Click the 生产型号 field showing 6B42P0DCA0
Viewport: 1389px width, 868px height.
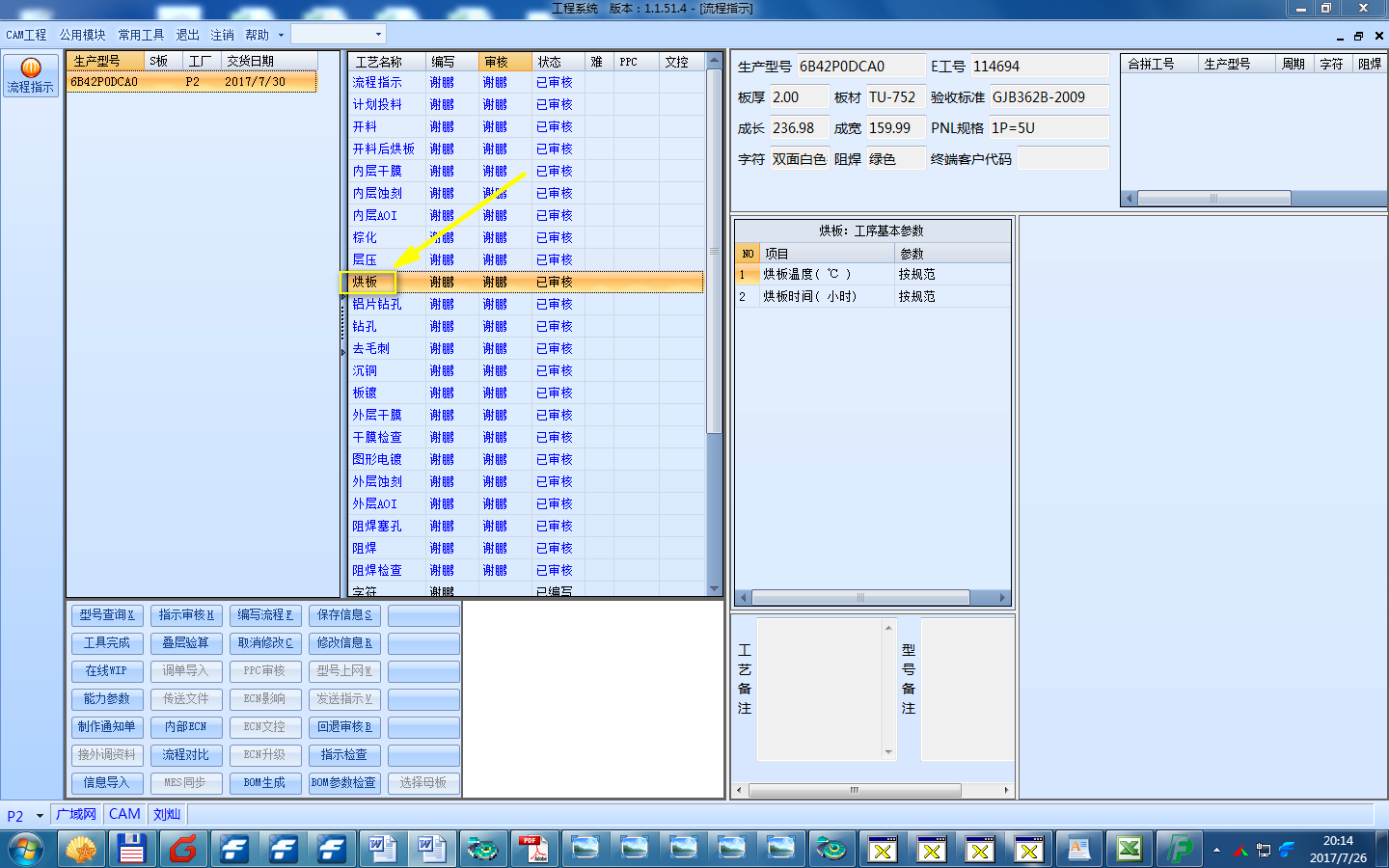coord(859,67)
